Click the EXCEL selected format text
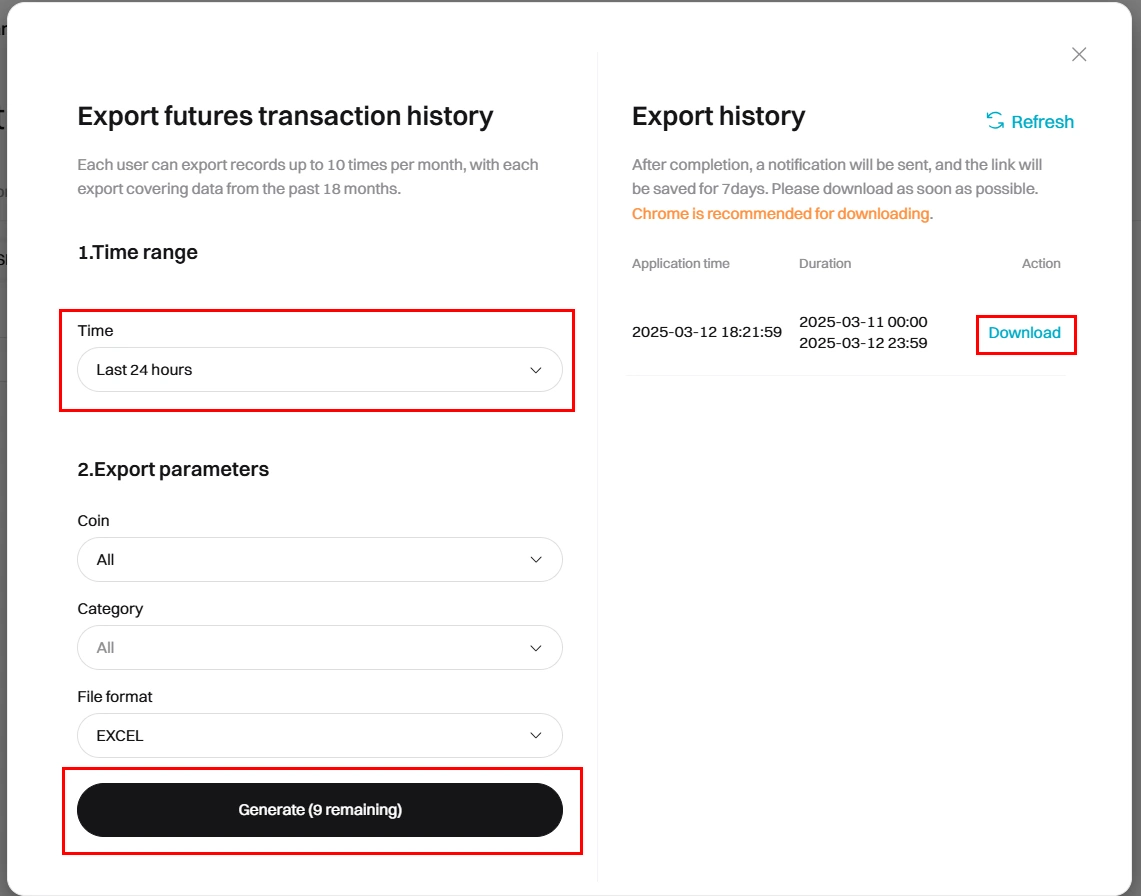Screen dimensions: 1141x896 pos(120,736)
